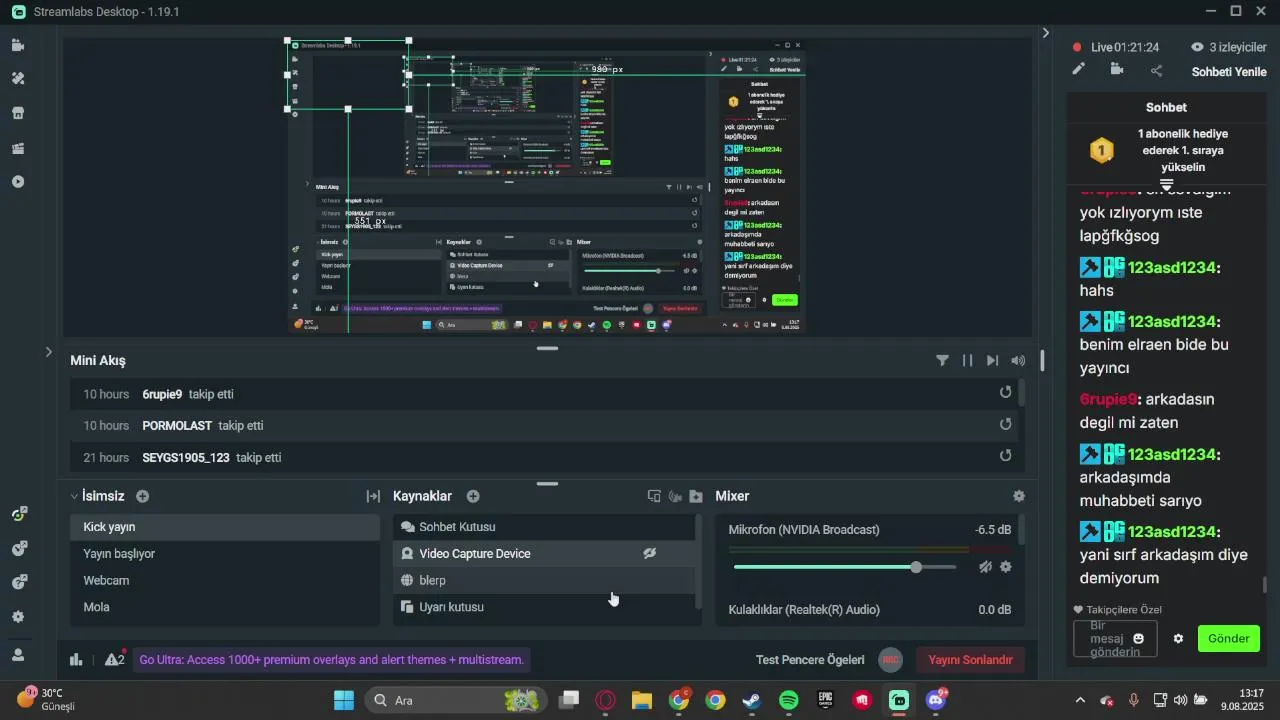The image size is (1280, 720).
Task: Open the App Store icon in the sidebar
Action: 18,113
